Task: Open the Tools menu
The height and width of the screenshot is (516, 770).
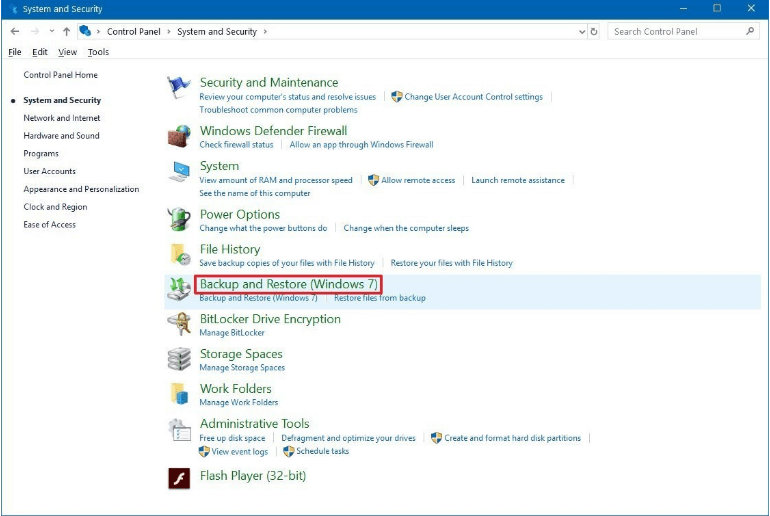Action: tap(98, 52)
